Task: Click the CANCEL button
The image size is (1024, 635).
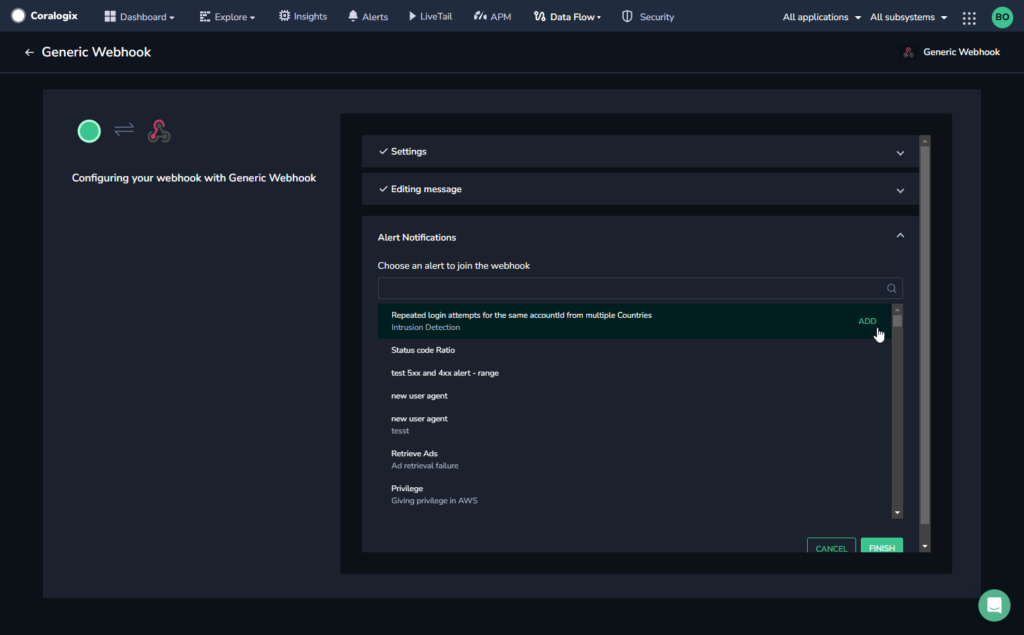Action: click(x=831, y=547)
